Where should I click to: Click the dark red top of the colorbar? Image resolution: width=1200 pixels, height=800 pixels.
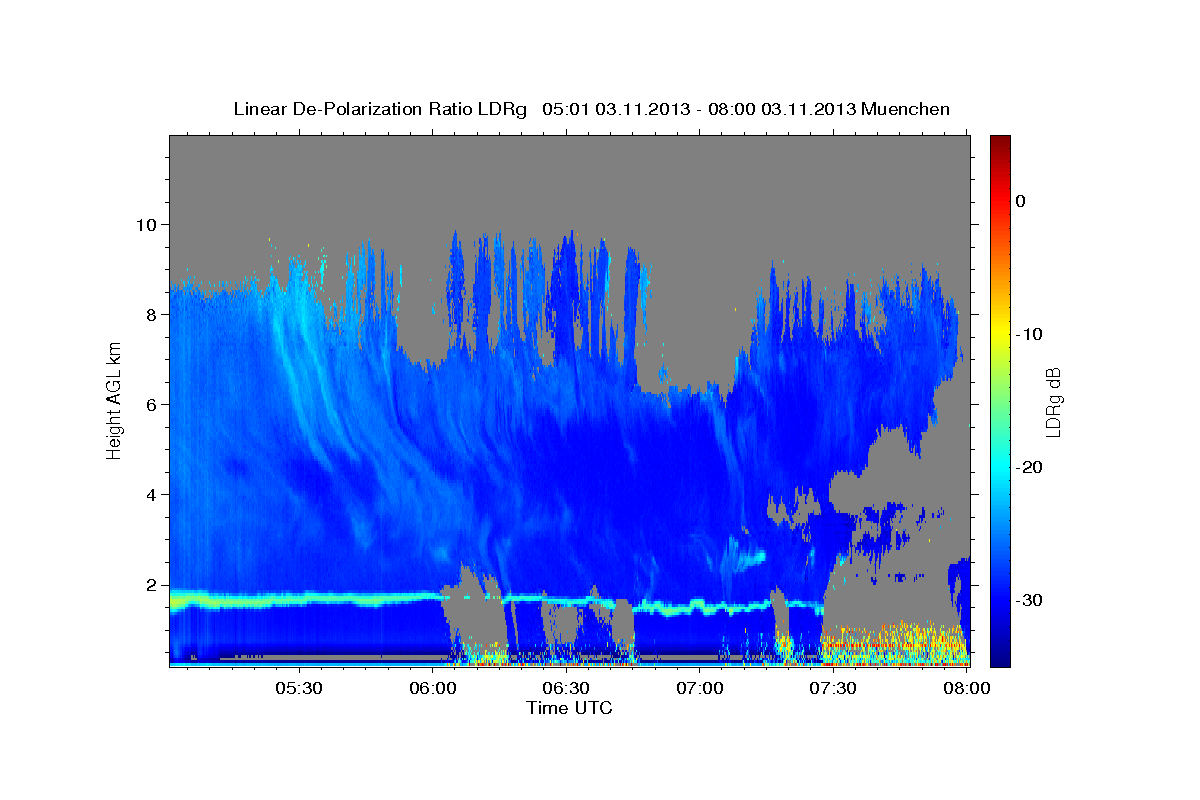pyautogui.click(x=1000, y=142)
